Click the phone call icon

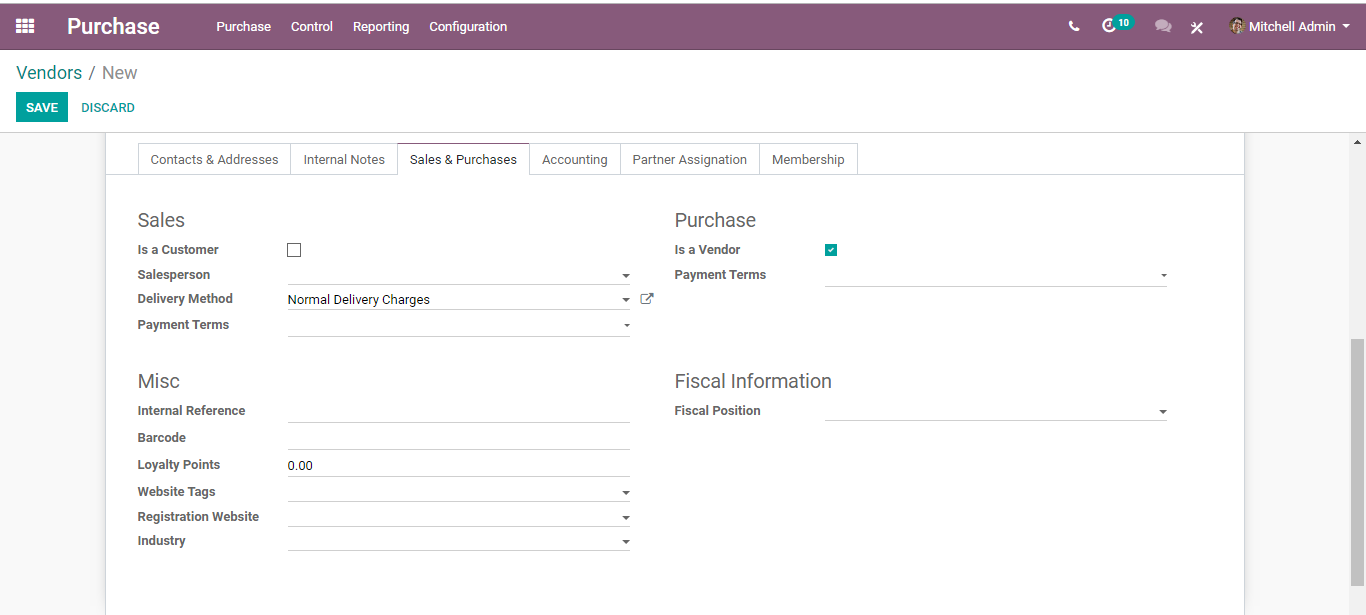[1074, 27]
